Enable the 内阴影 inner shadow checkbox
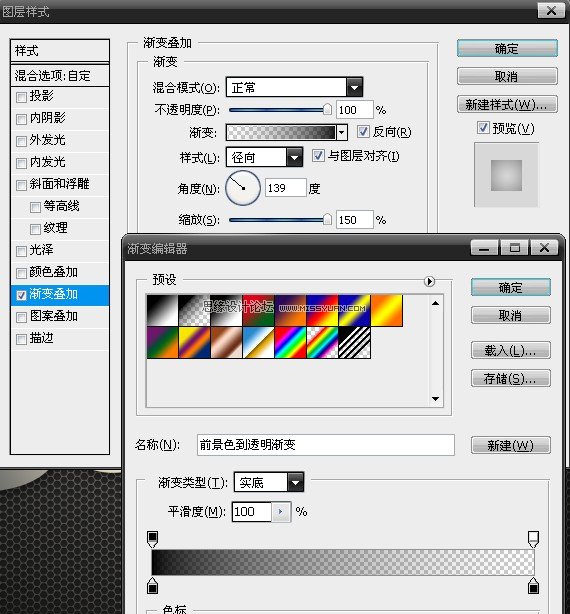Image resolution: width=570 pixels, height=614 pixels. pyautogui.click(x=21, y=119)
